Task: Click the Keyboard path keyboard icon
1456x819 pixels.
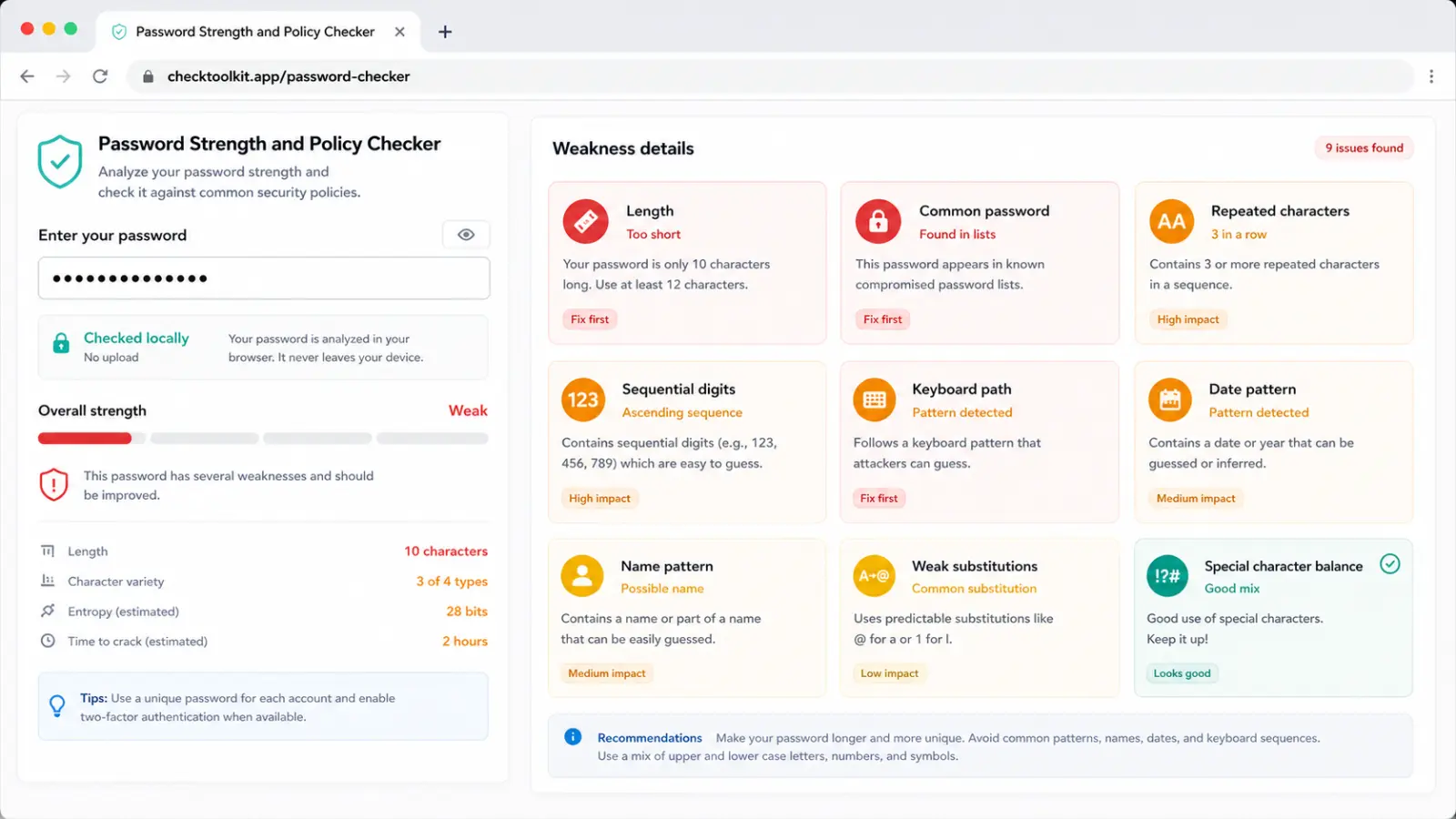Action: click(x=875, y=399)
